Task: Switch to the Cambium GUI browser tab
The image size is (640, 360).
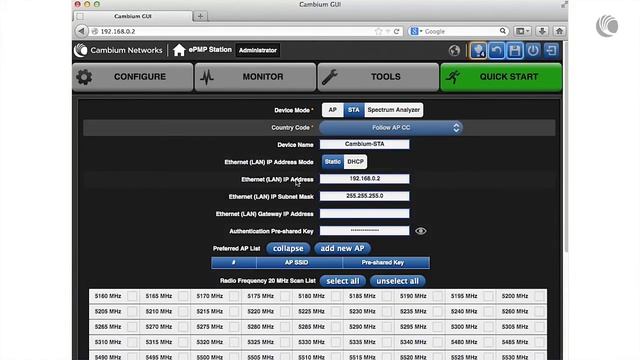Action: click(133, 16)
